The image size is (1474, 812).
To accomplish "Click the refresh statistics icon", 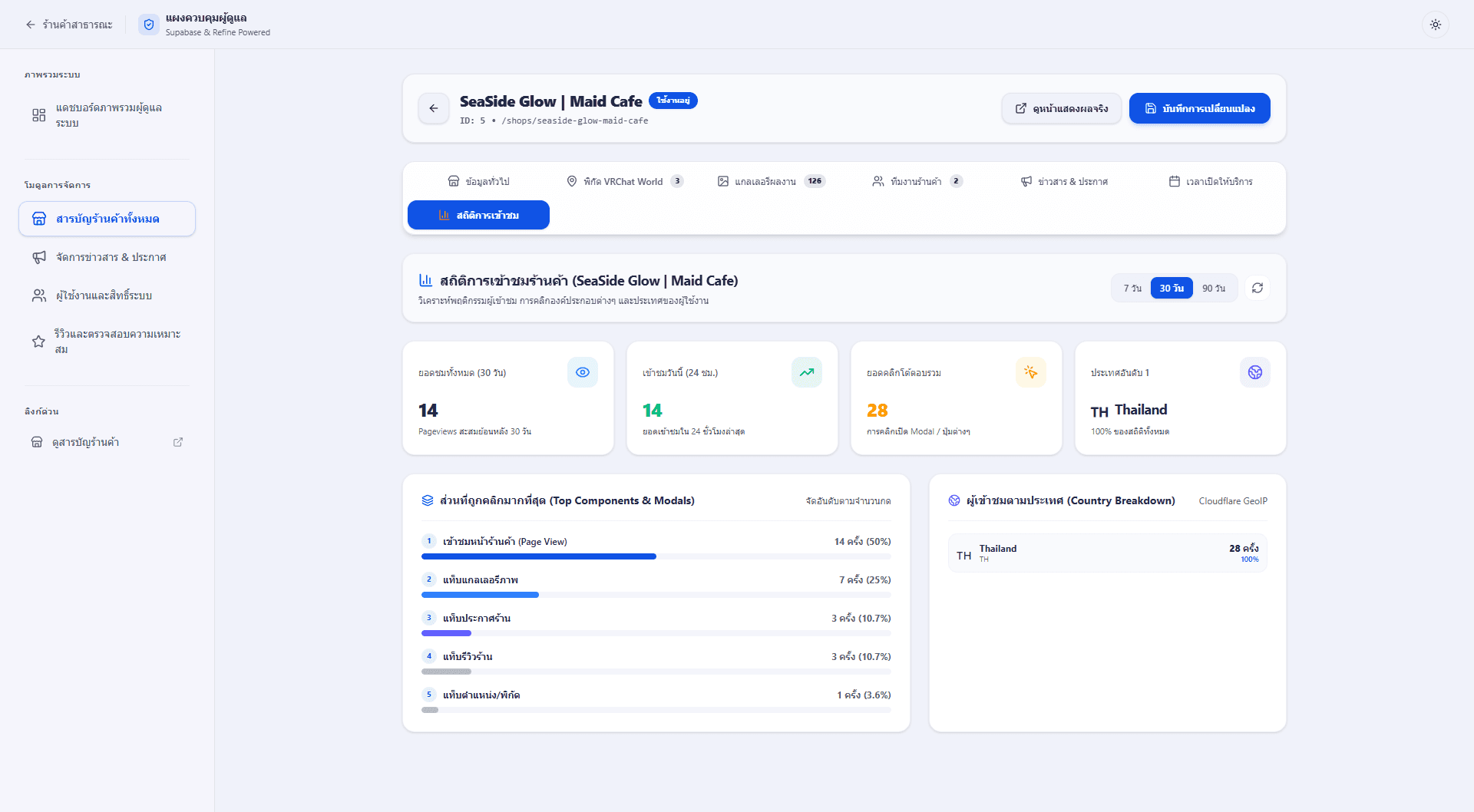I will [x=1257, y=288].
